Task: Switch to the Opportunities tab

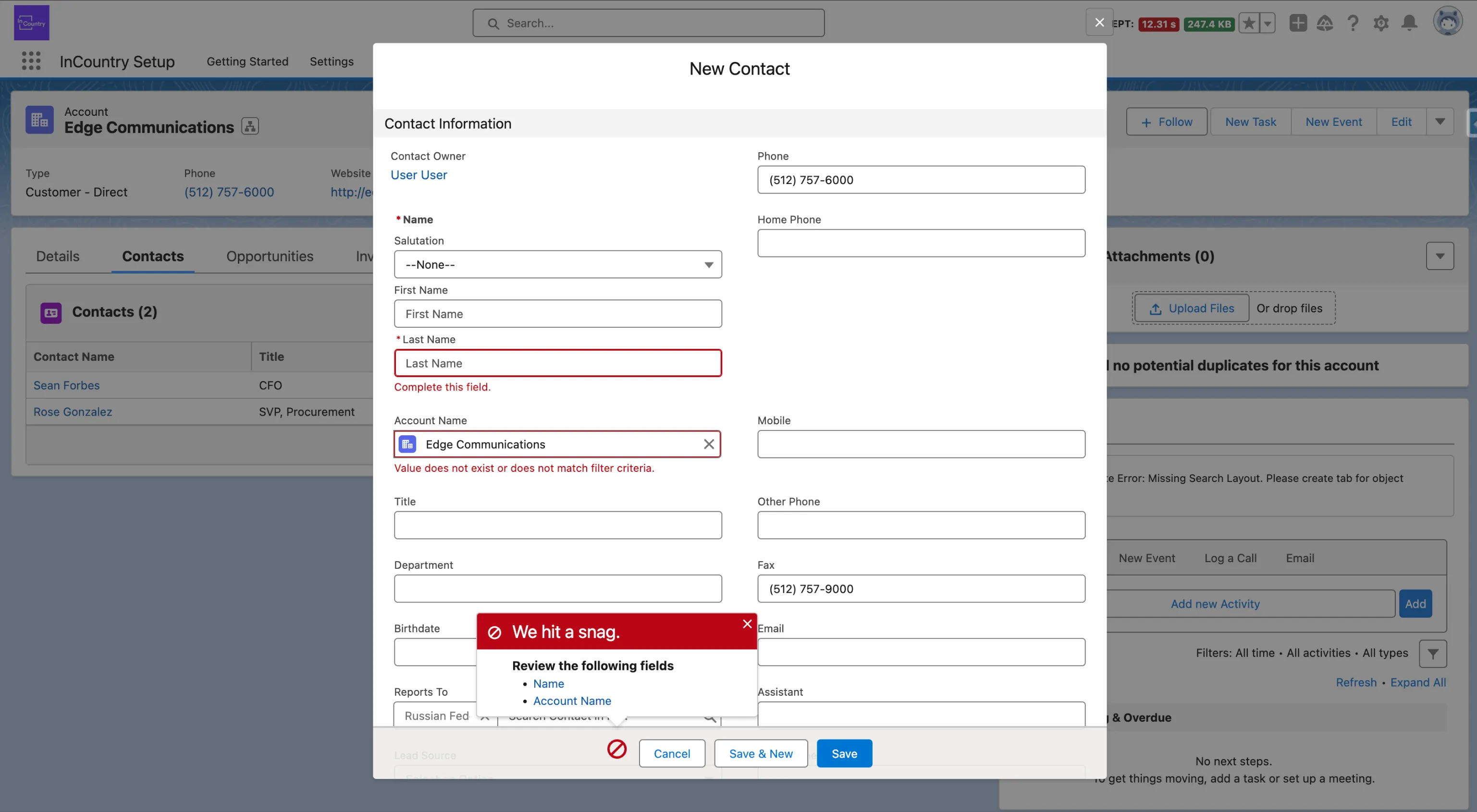Action: point(270,256)
